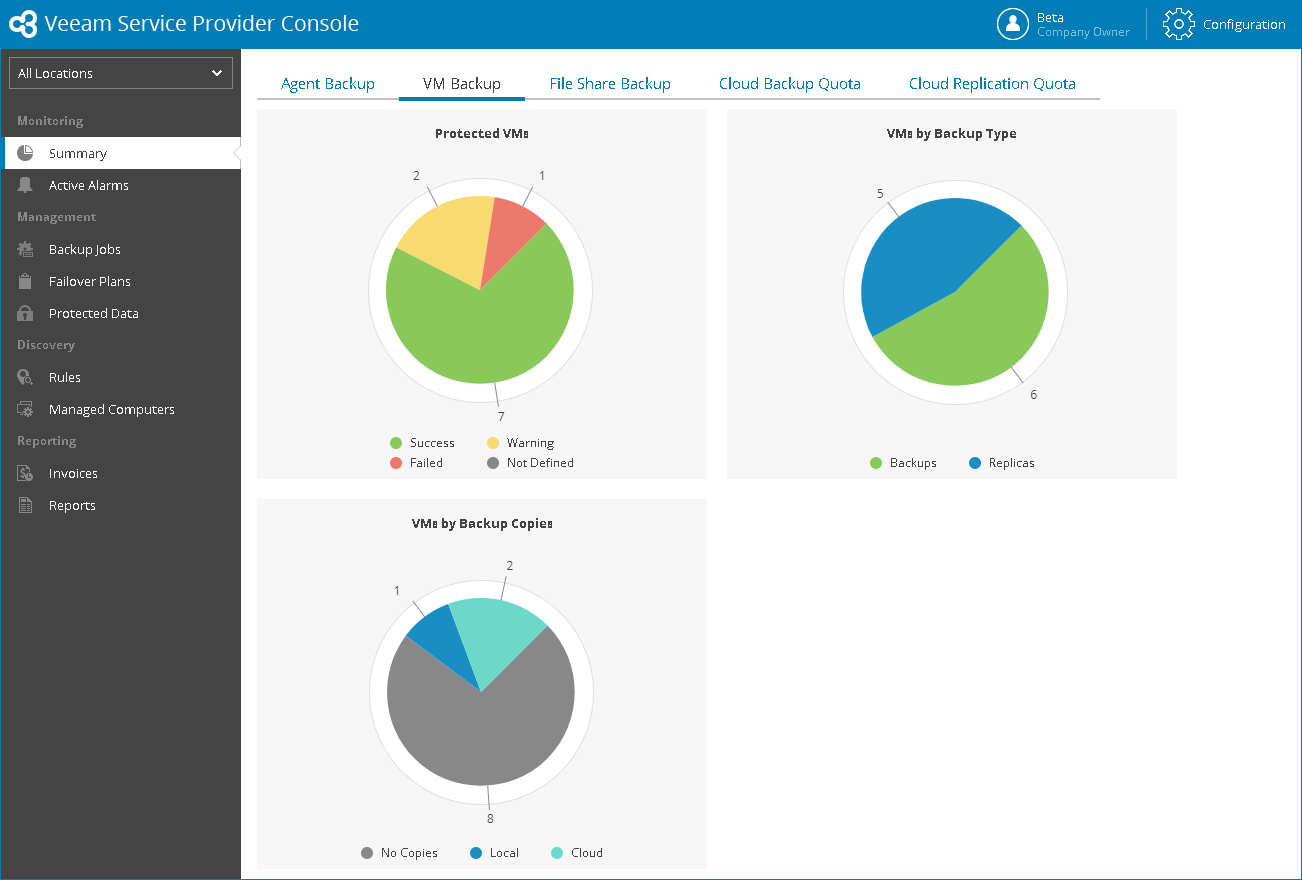Switch to the Agent Backup tab
1302x880 pixels.
(328, 84)
